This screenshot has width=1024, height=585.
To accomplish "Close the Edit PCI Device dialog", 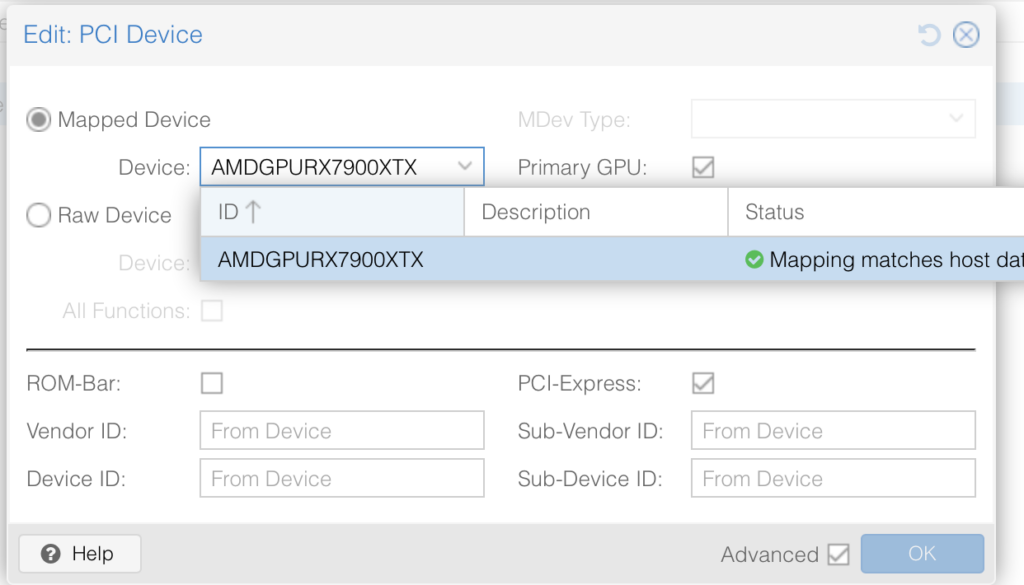I will pos(965,35).
